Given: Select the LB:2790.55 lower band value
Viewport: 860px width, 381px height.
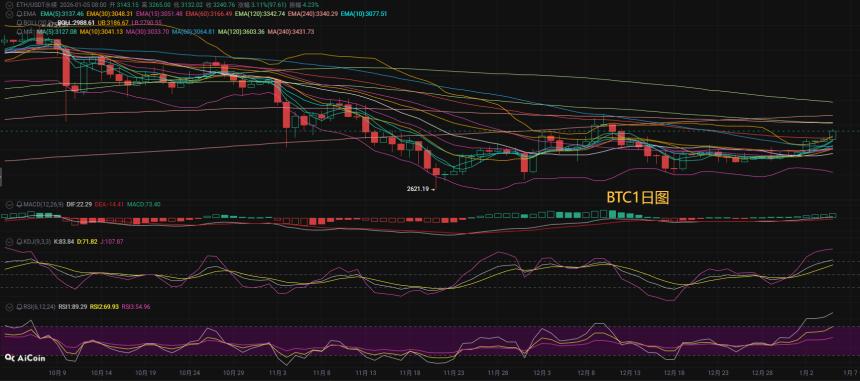Looking at the screenshot, I should click(x=147, y=22).
